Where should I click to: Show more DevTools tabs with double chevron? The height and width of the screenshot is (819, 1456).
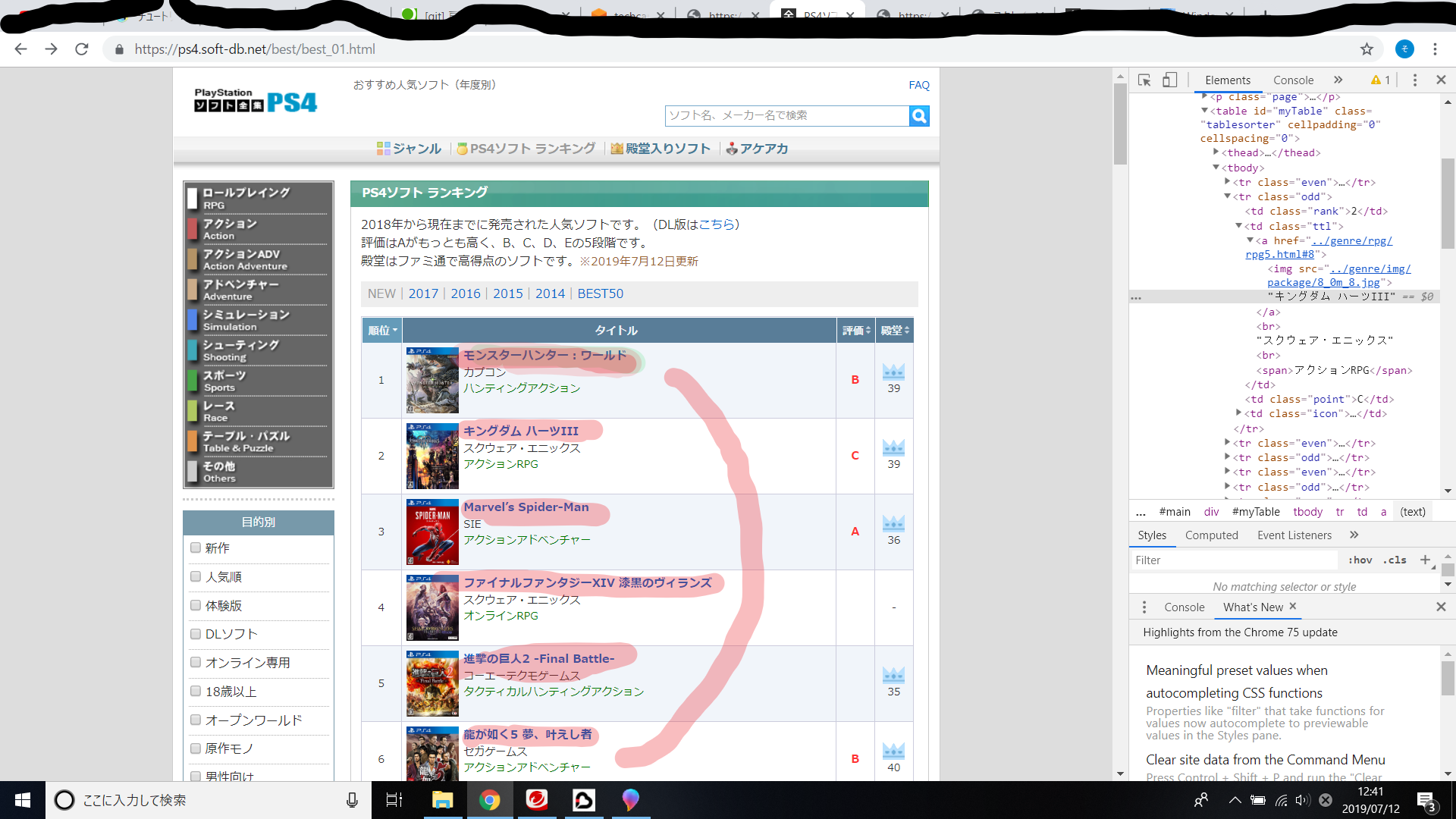tap(1338, 80)
